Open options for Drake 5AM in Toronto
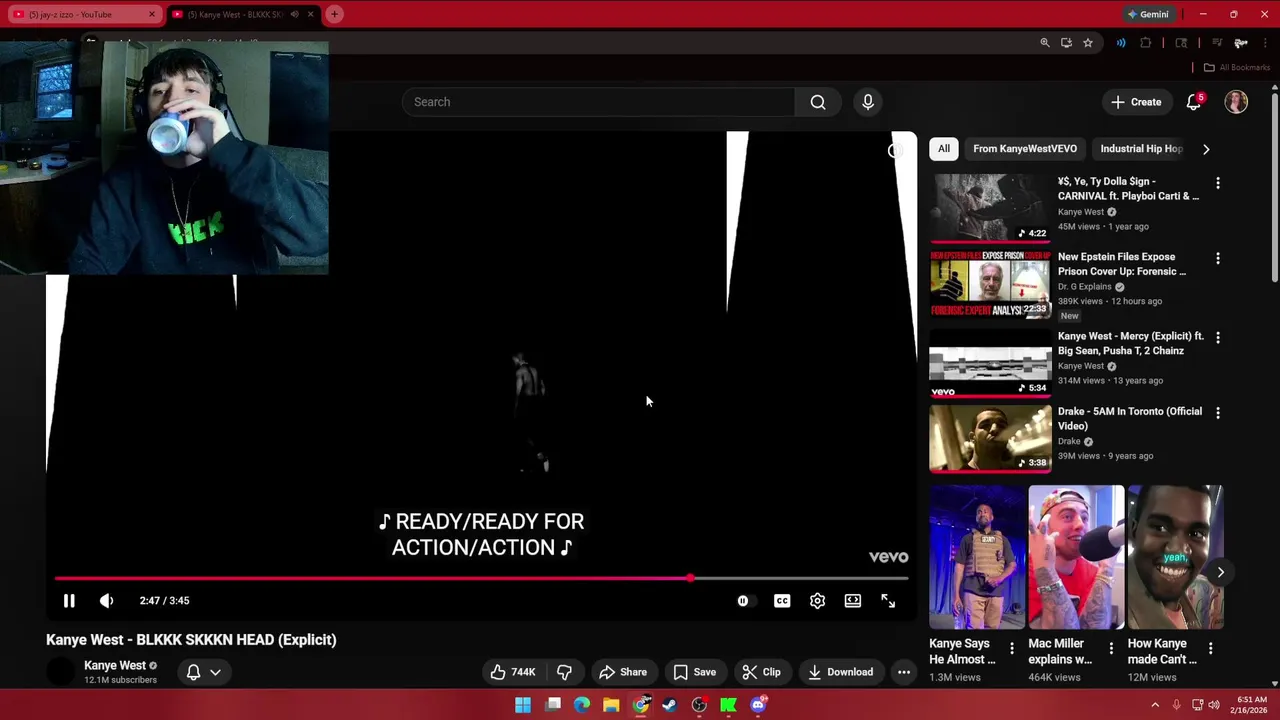Image resolution: width=1280 pixels, height=720 pixels. click(x=1217, y=413)
